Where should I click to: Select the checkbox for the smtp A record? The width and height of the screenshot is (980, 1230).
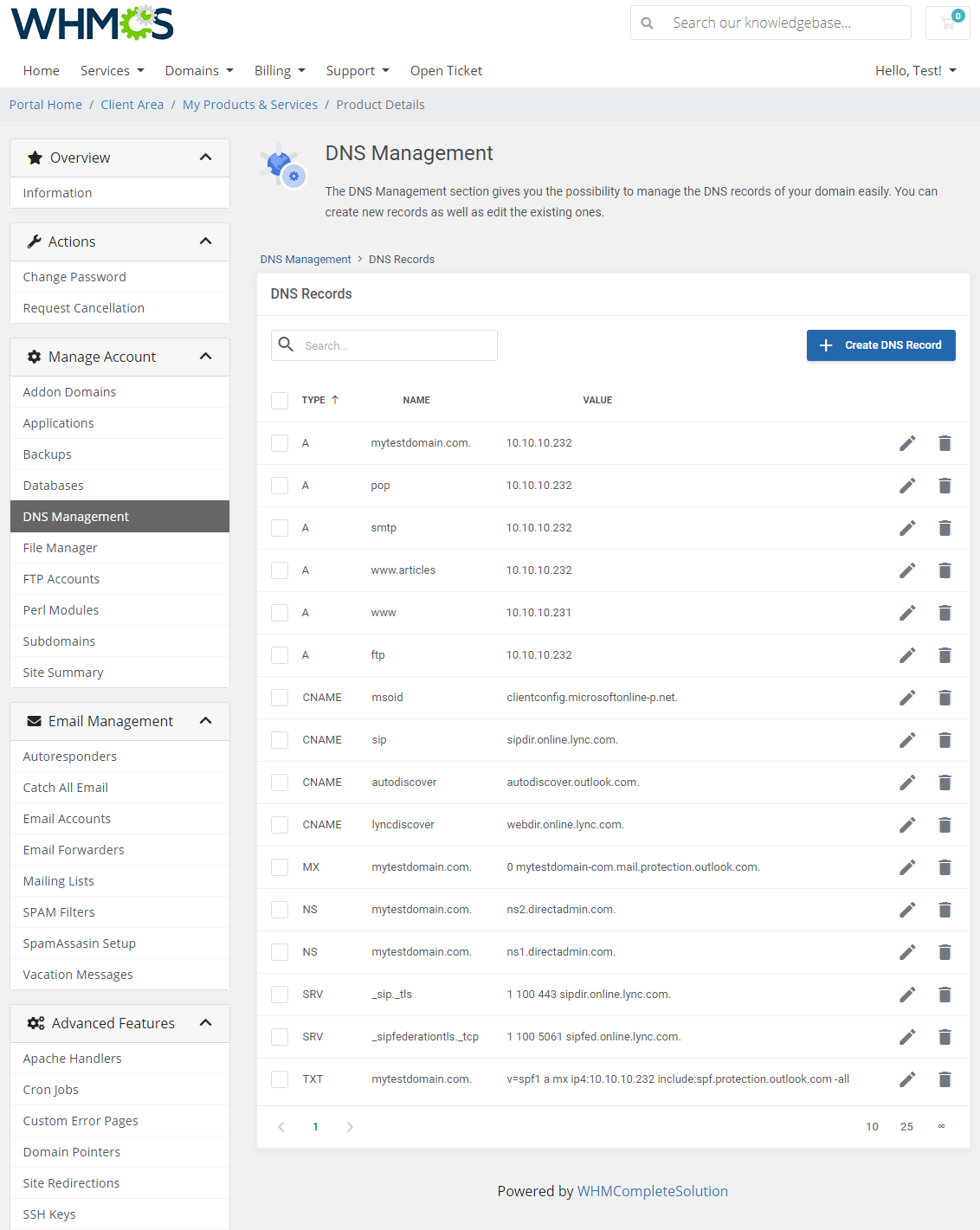click(x=280, y=527)
